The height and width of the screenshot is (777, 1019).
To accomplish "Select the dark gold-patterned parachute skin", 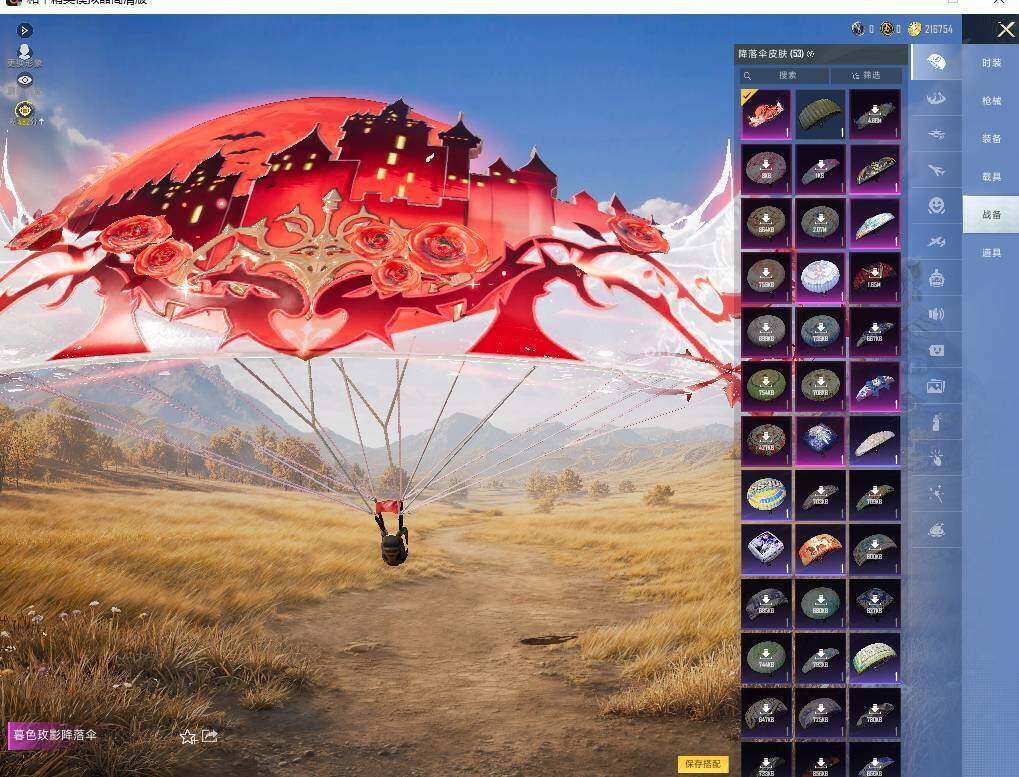I will click(875, 169).
